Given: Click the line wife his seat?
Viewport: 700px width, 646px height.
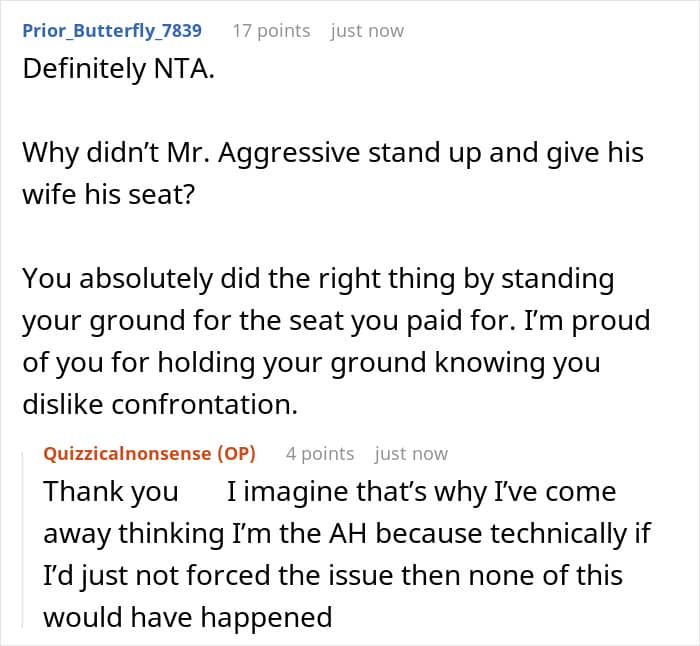Looking at the screenshot, I should 109,195.
